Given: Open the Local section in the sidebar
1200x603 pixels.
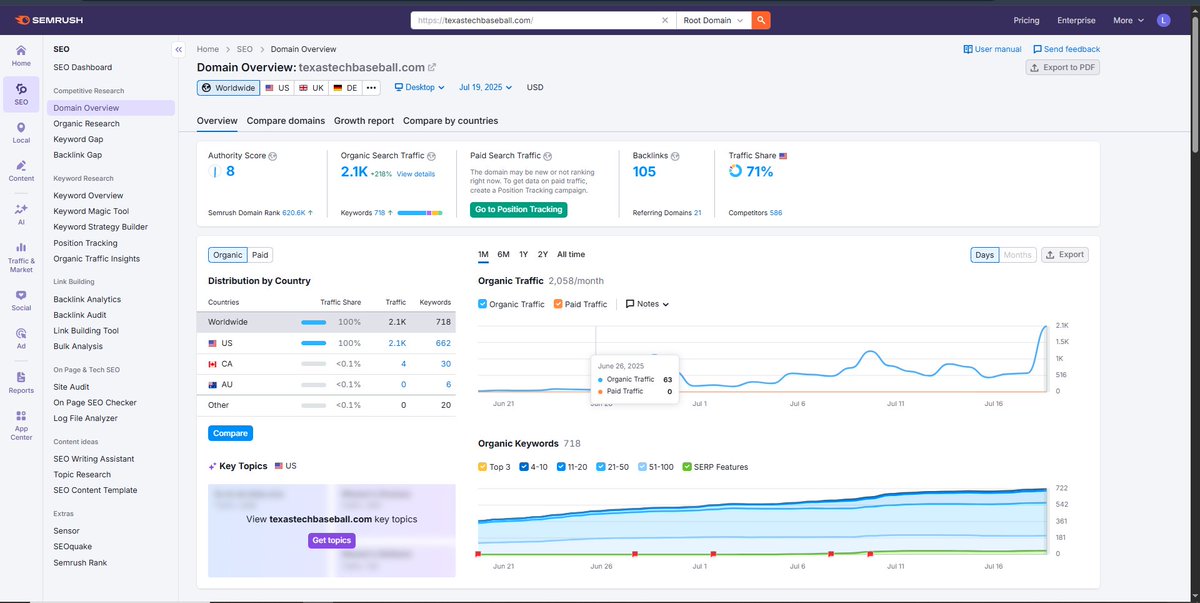Looking at the screenshot, I should click(x=21, y=133).
